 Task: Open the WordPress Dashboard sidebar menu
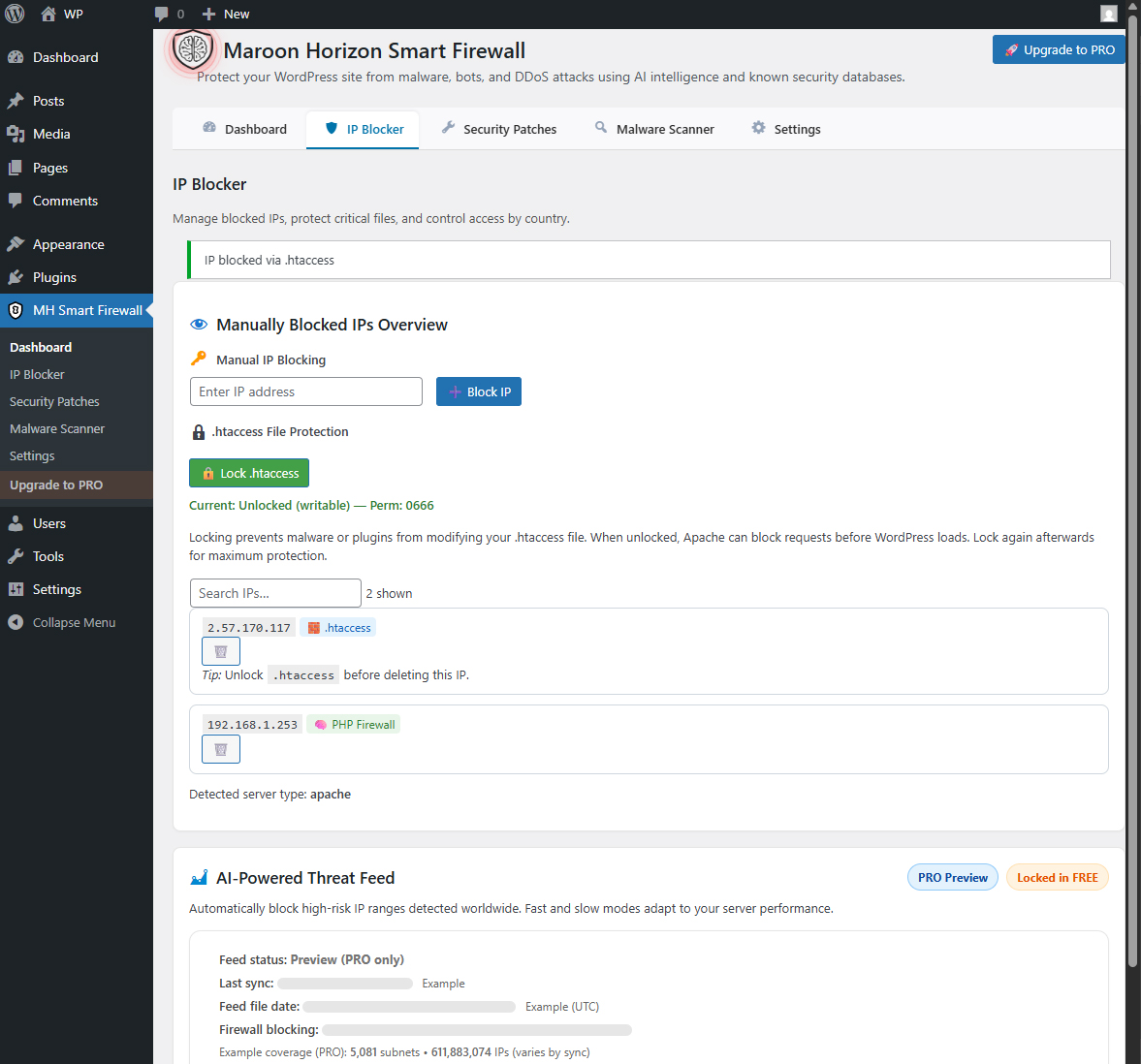(77, 57)
